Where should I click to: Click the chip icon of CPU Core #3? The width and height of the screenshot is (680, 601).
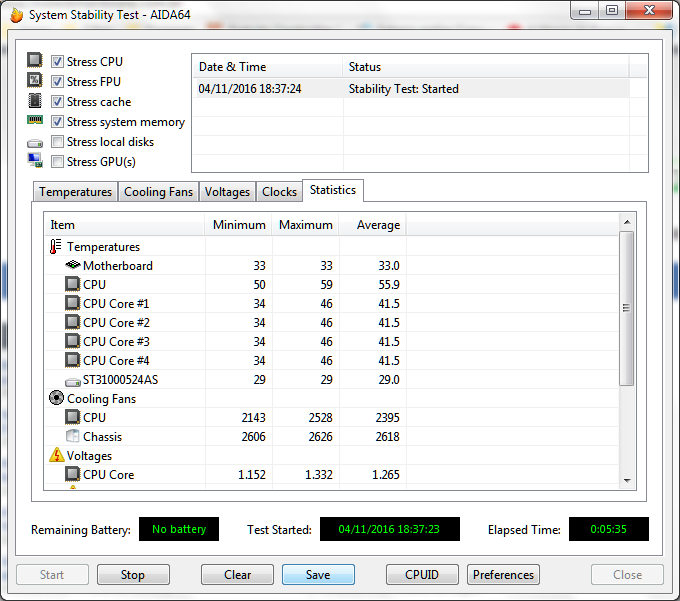[72, 341]
